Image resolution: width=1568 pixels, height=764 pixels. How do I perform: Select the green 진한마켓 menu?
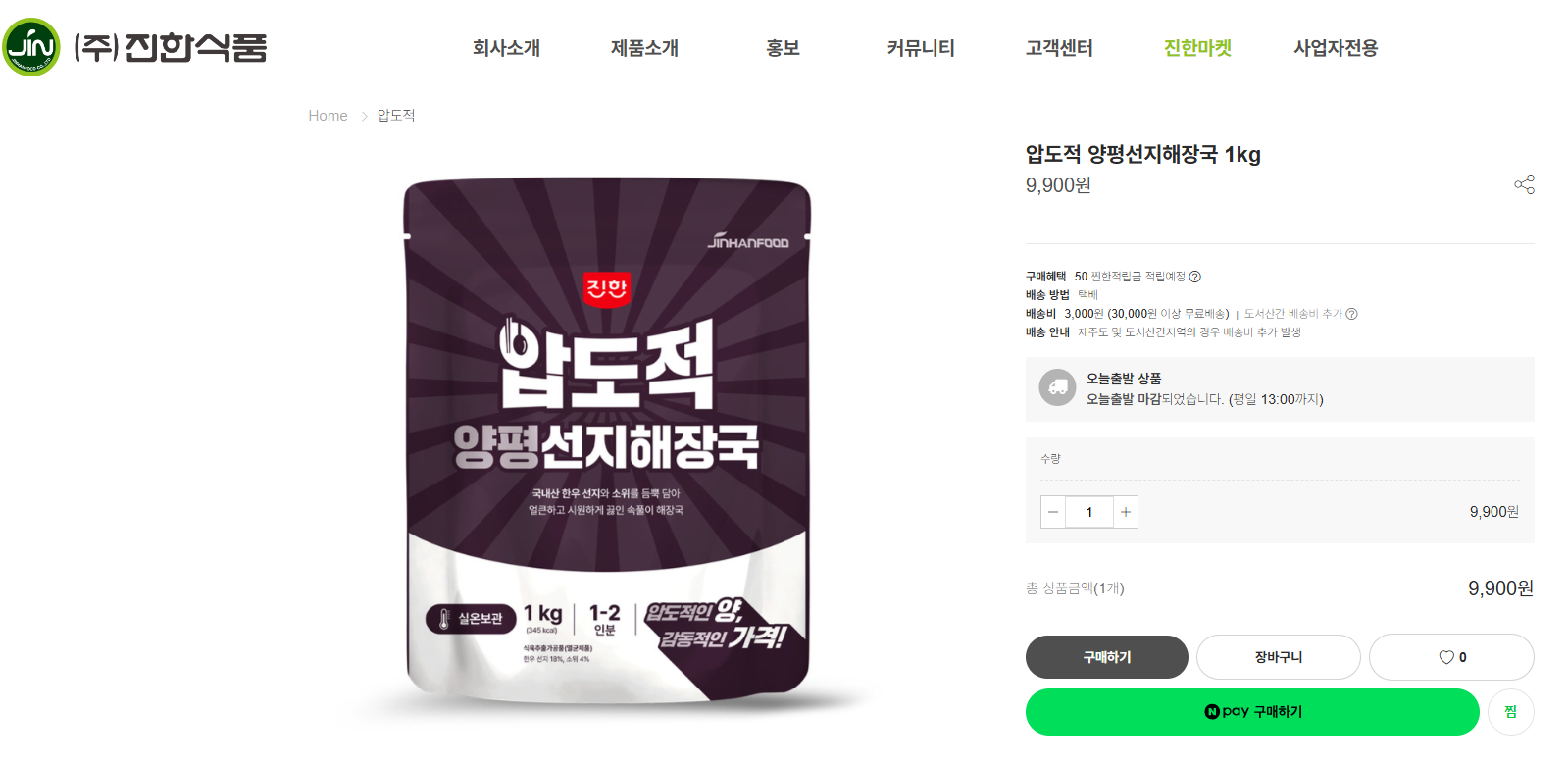pos(1197,48)
